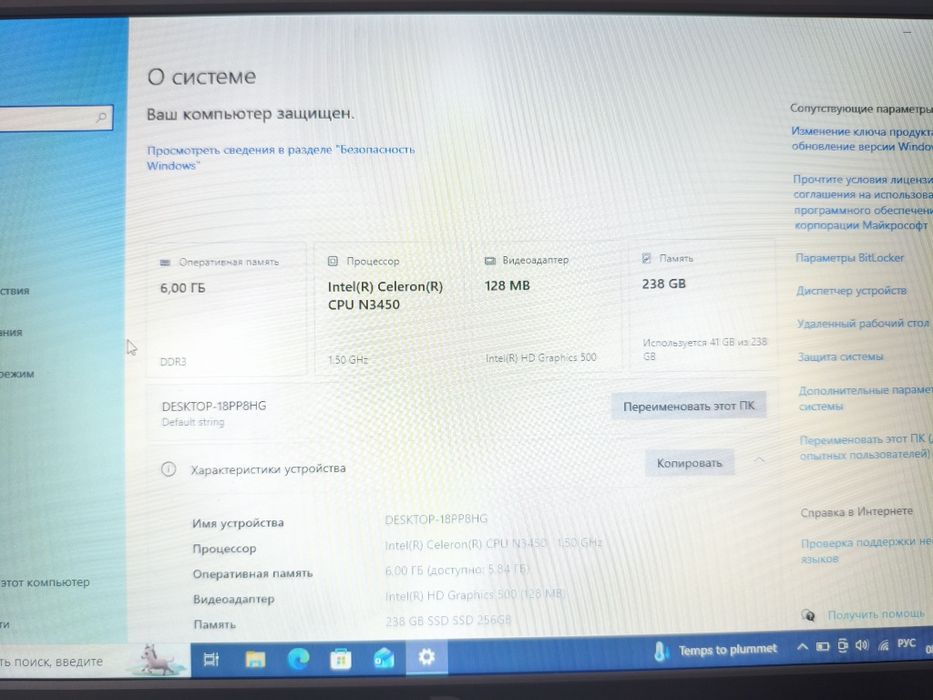
Task: Open File Explorer from the taskbar
Action: pyautogui.click(x=255, y=659)
